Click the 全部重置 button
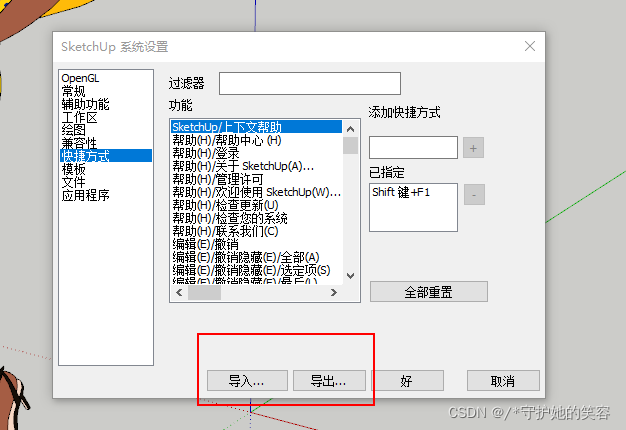 click(429, 292)
